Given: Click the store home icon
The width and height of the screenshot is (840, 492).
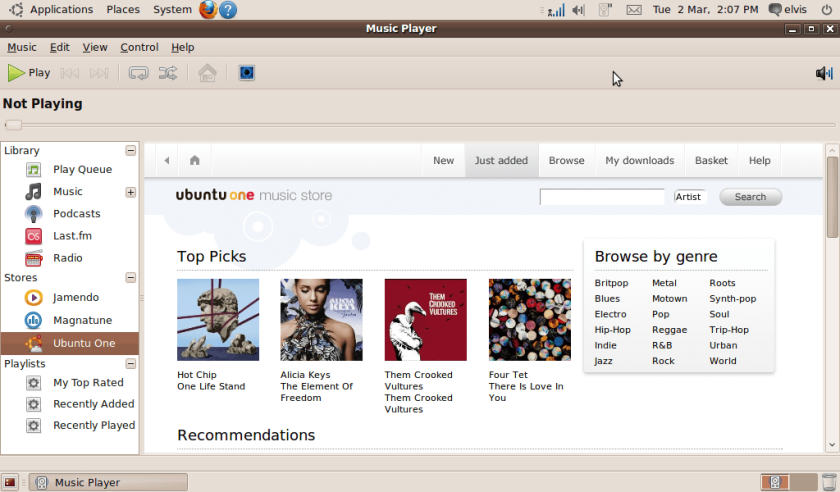Looking at the screenshot, I should [194, 160].
